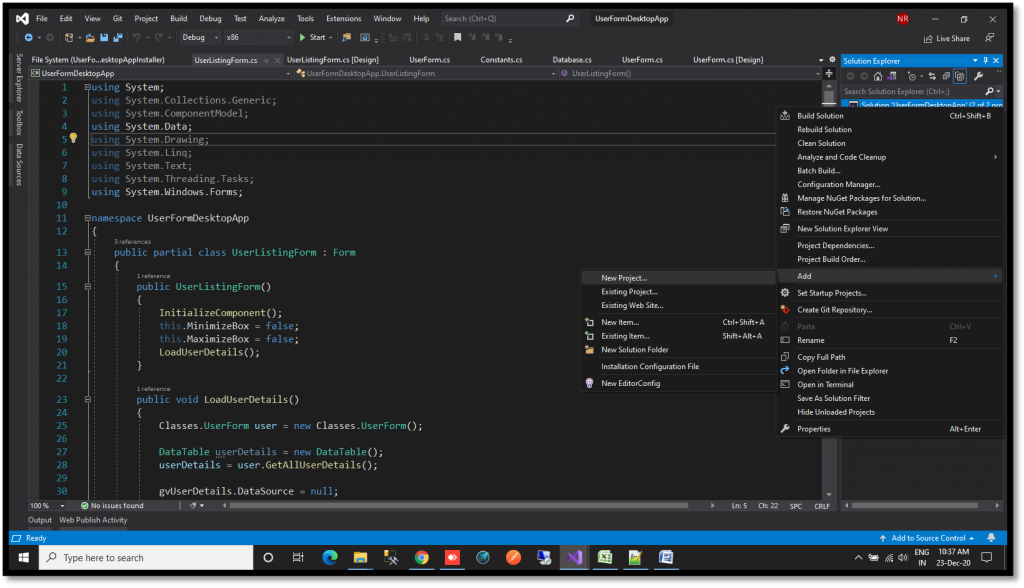Launch Google Chrome from the taskbar
The width and height of the screenshot is (1024, 588).
click(x=422, y=558)
